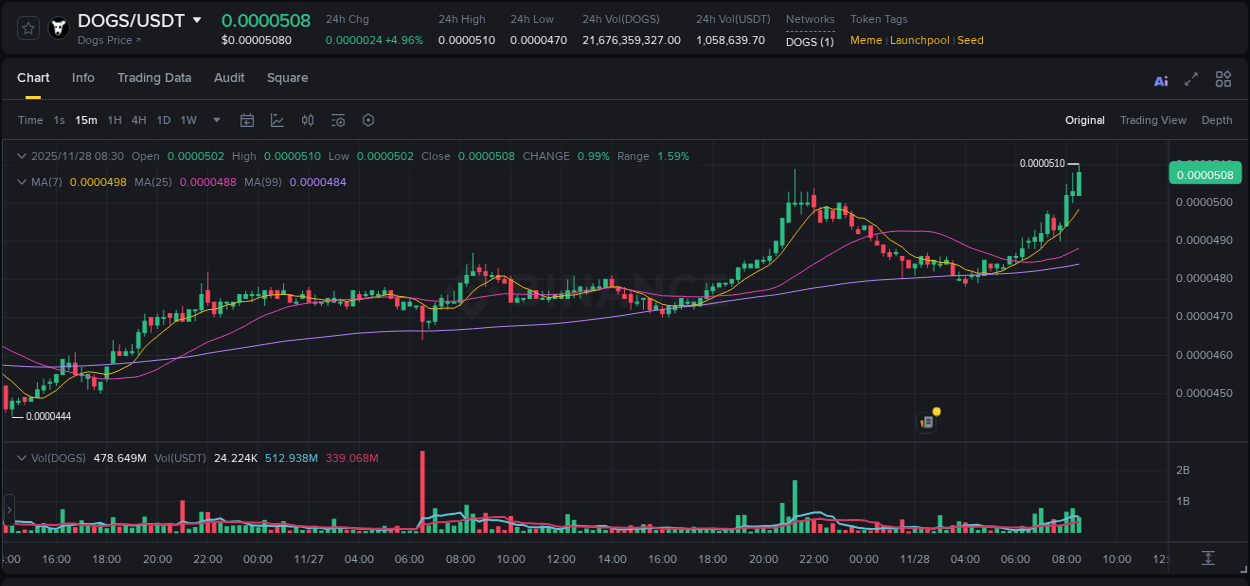Open the AI chart analysis feature

click(x=1161, y=79)
